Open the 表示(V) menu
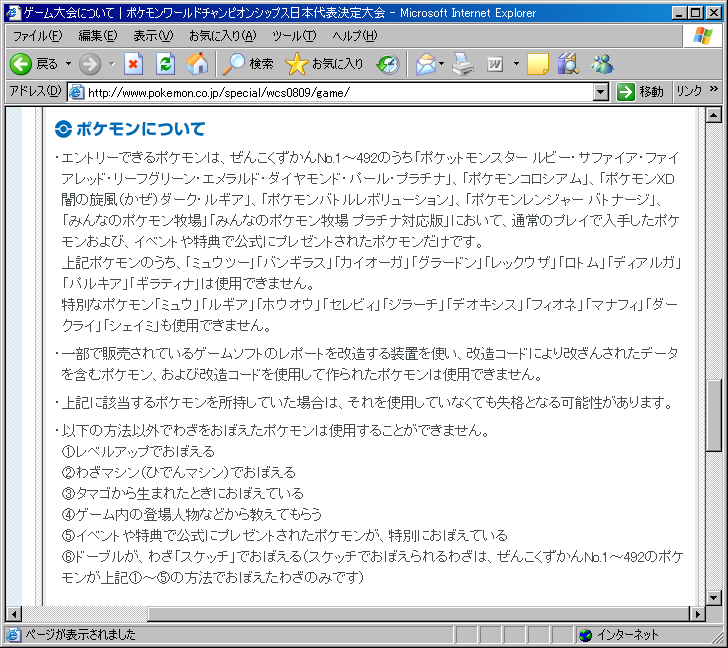Screen dimensions: 728x648 pos(153,36)
